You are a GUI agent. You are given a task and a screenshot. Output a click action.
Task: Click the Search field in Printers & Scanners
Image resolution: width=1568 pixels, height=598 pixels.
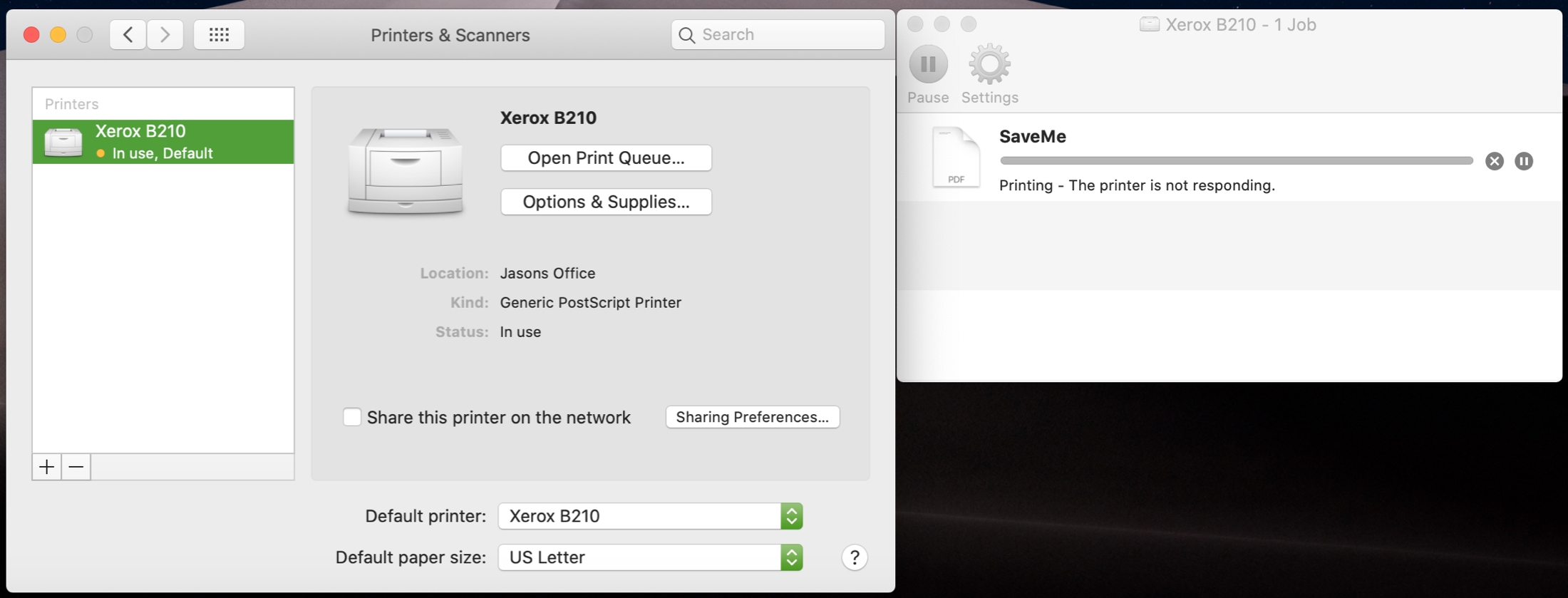(778, 34)
